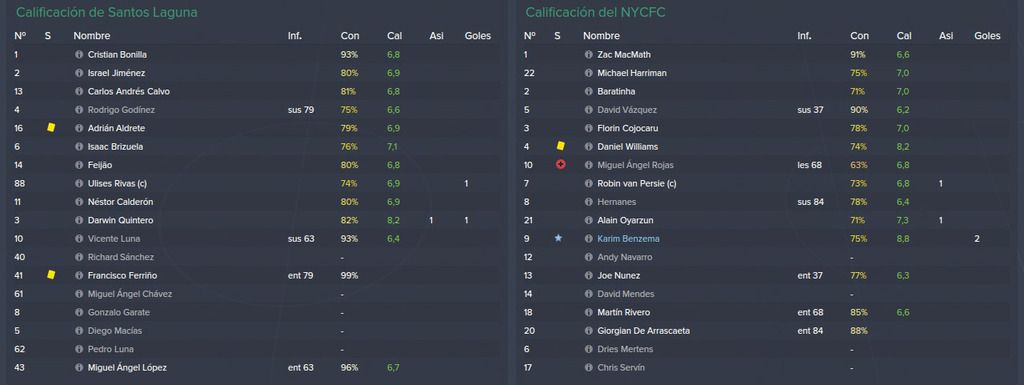Click info icon beside Robin van Persie
Viewport: 1024px width, 385px height.
point(588,183)
